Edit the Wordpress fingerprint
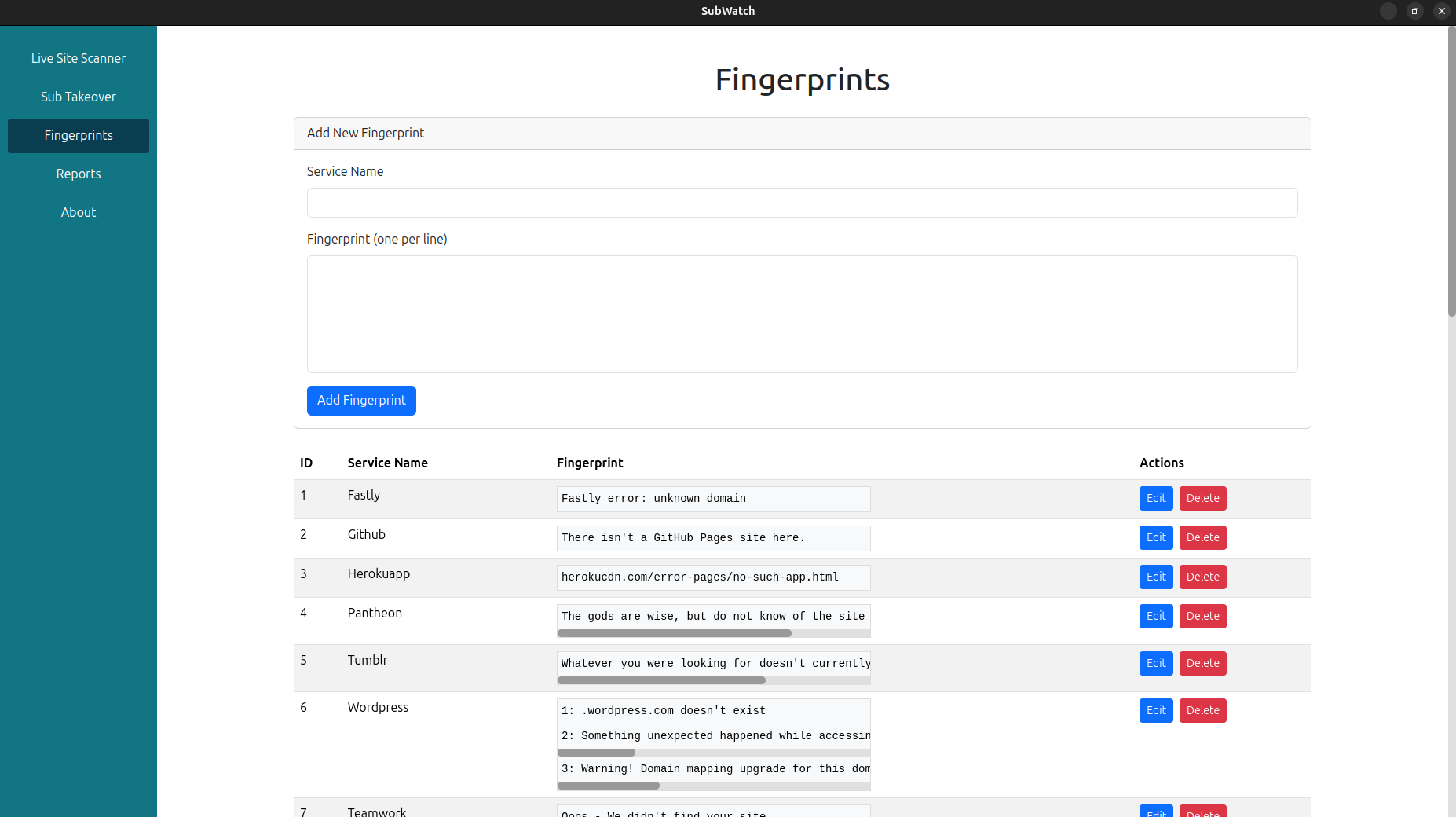 [x=1156, y=710]
